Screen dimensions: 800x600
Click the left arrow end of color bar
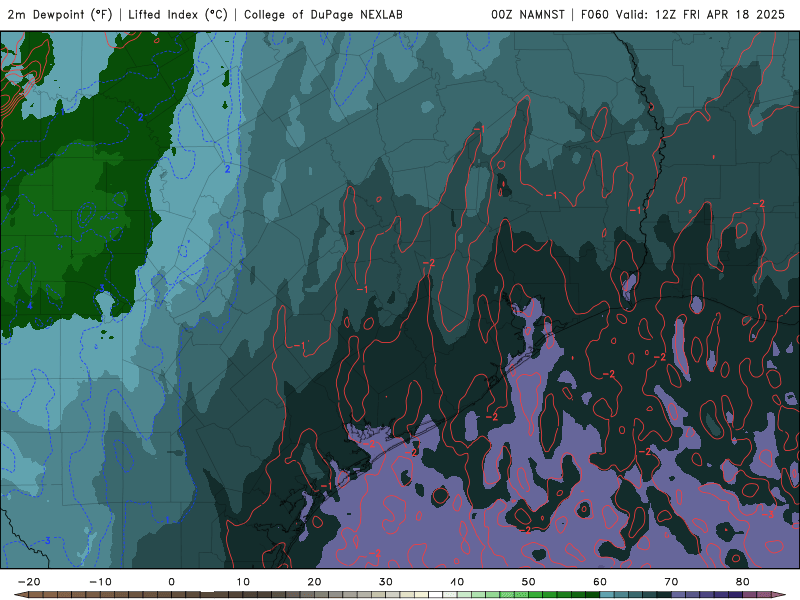coord(21,595)
